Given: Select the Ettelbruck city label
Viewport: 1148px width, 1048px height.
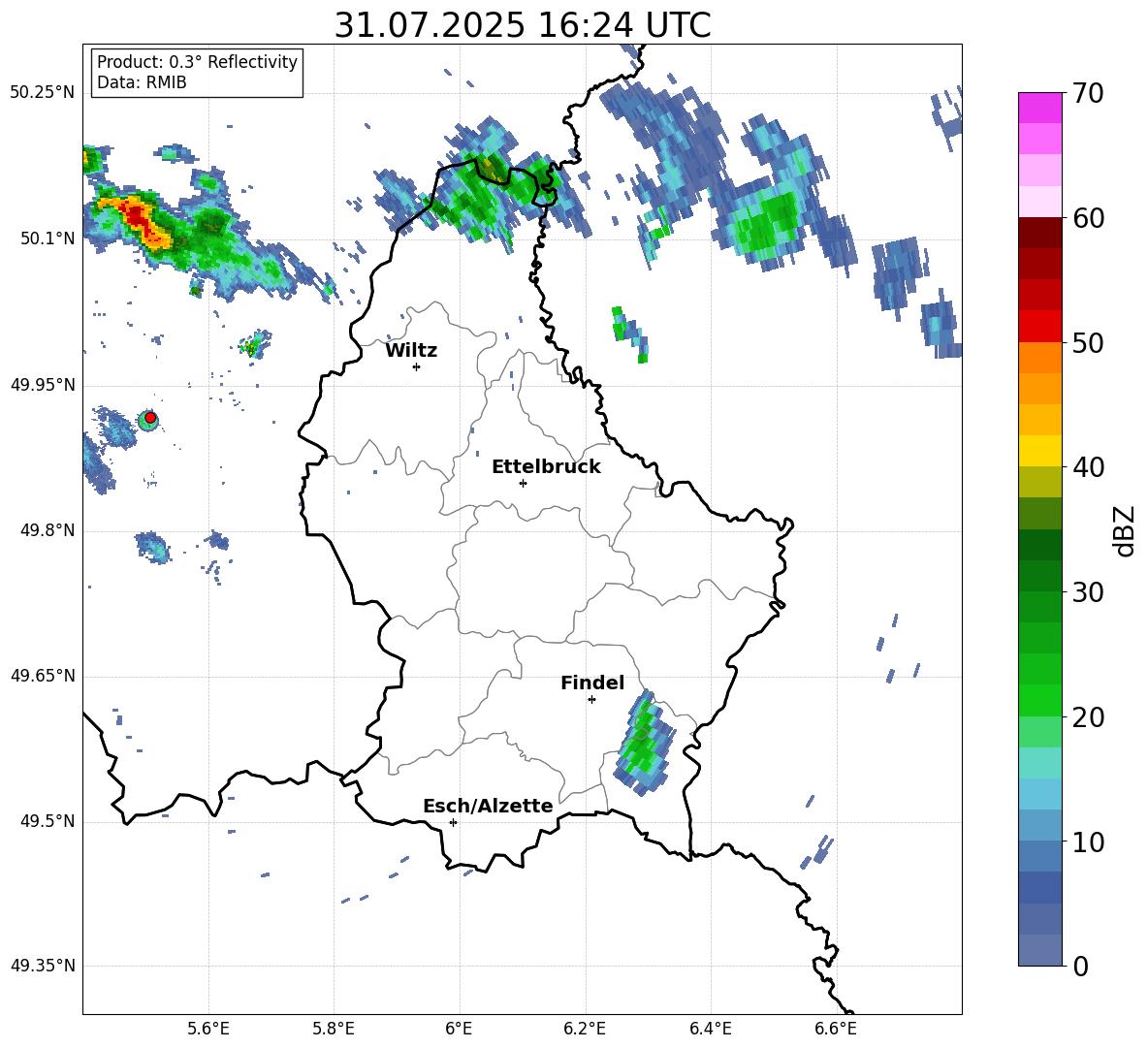Looking at the screenshot, I should (546, 467).
